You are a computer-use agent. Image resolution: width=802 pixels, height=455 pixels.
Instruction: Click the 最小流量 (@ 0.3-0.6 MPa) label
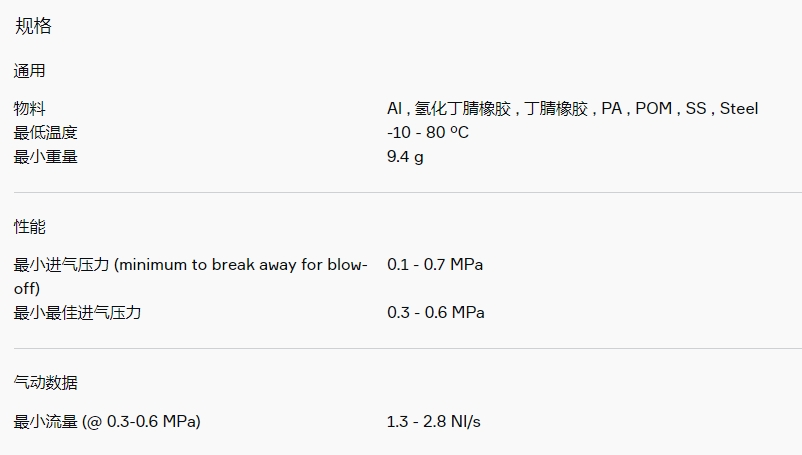107,422
